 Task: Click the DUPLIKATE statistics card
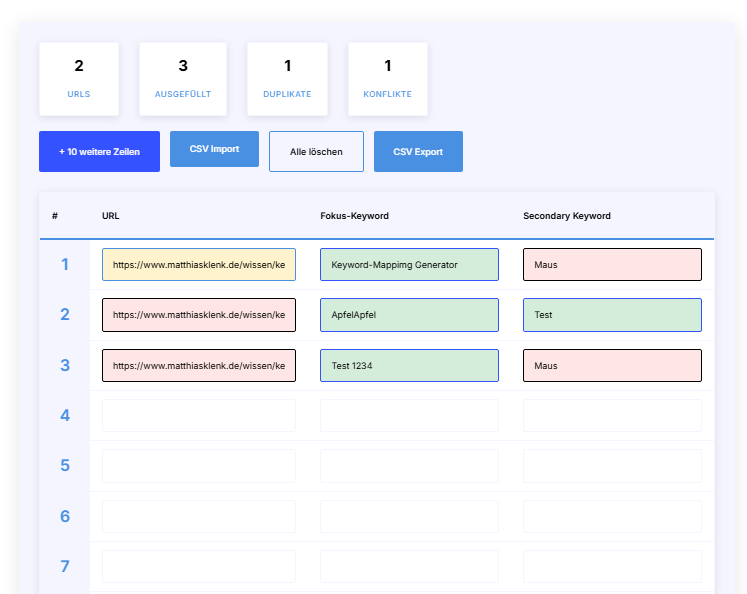pyautogui.click(x=287, y=79)
